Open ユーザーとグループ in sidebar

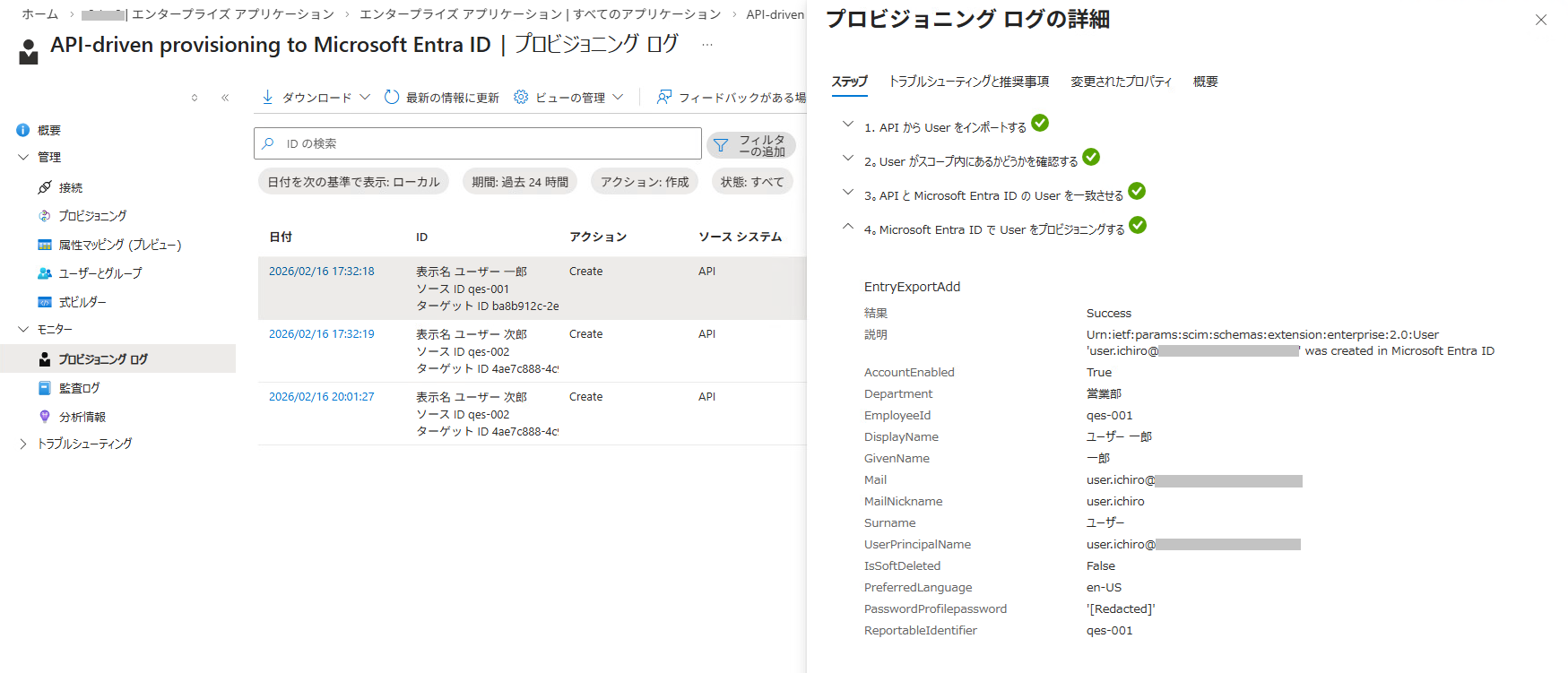pos(100,273)
